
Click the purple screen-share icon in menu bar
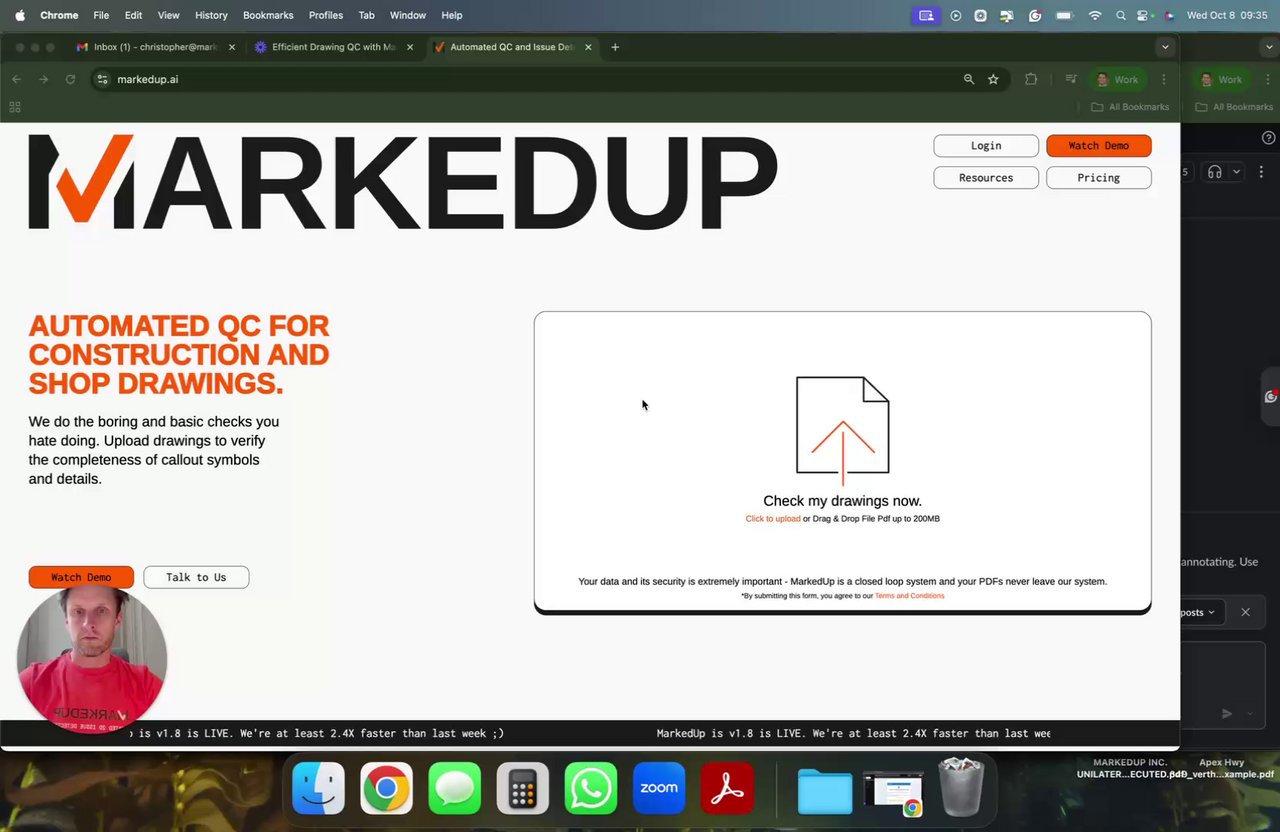(926, 15)
